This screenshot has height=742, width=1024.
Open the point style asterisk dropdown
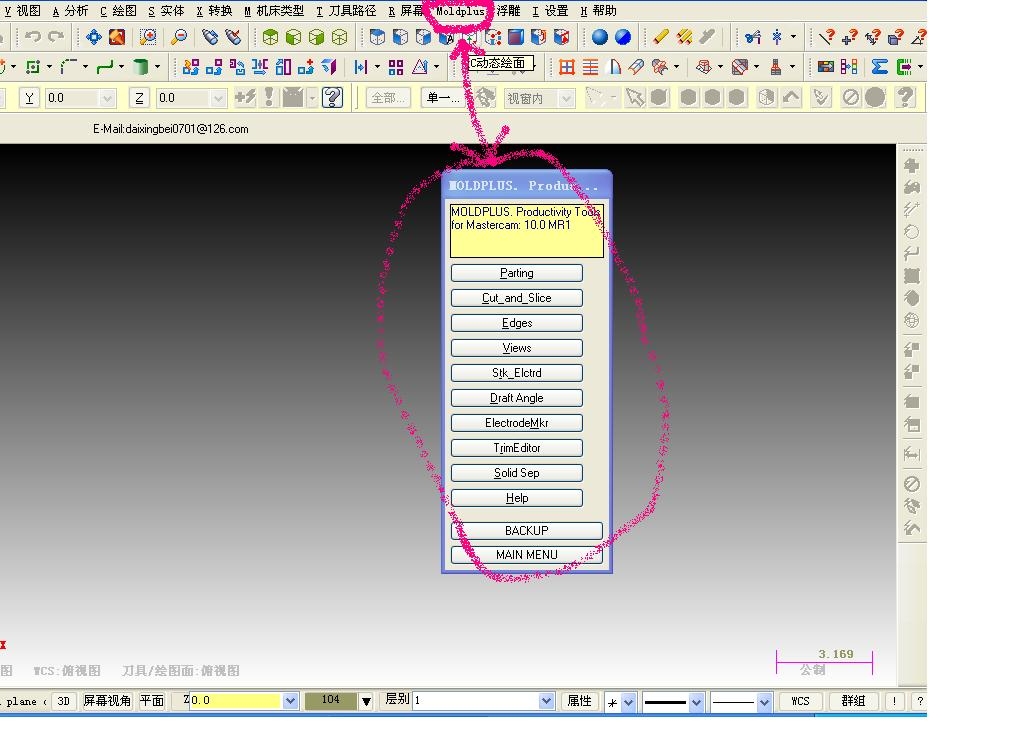tap(628, 702)
